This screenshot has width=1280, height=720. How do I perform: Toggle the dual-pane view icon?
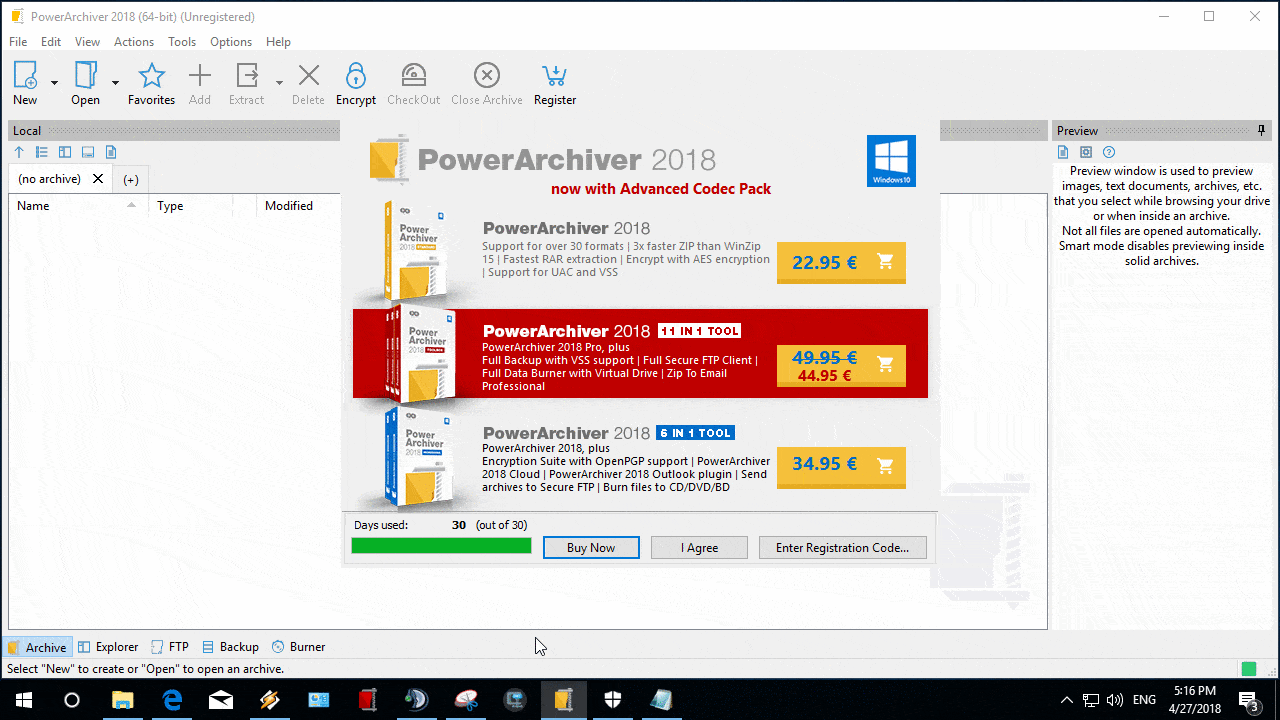click(x=64, y=151)
